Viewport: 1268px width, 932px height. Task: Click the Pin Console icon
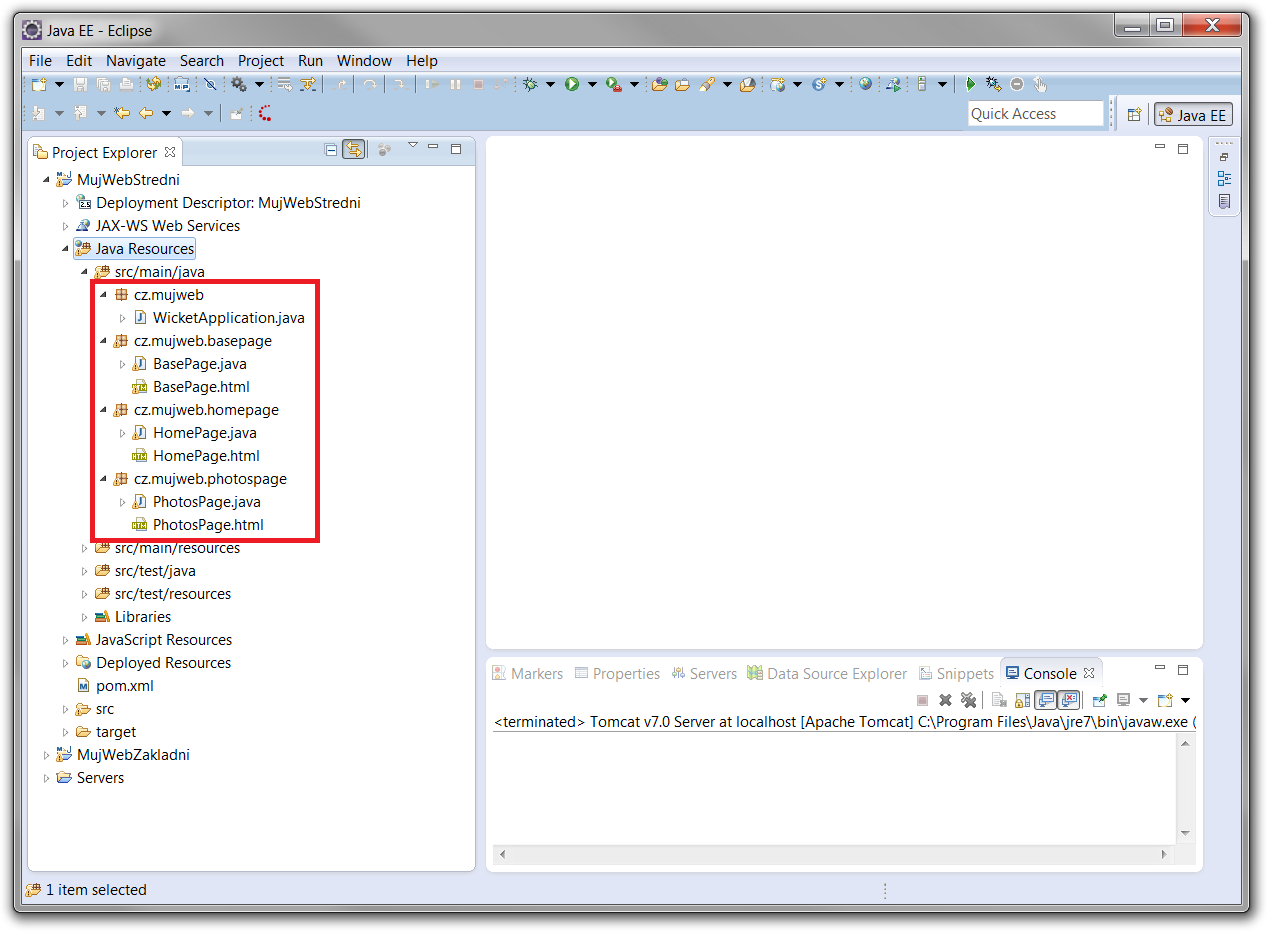(x=1099, y=700)
